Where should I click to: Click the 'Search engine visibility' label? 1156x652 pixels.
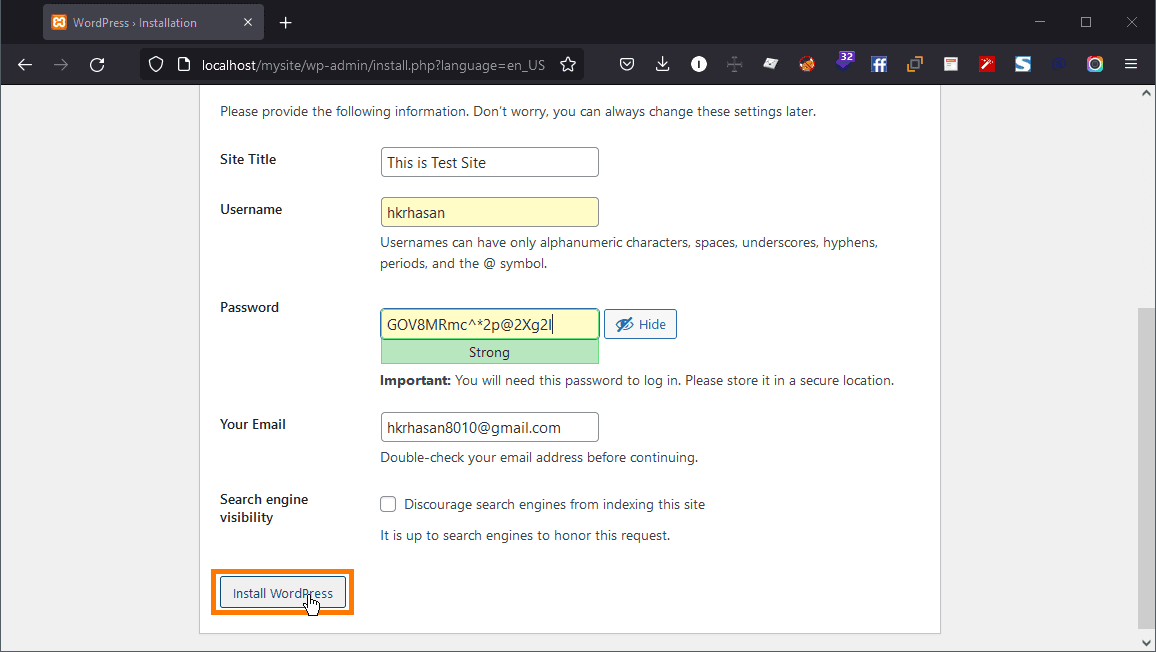pyautogui.click(x=264, y=508)
